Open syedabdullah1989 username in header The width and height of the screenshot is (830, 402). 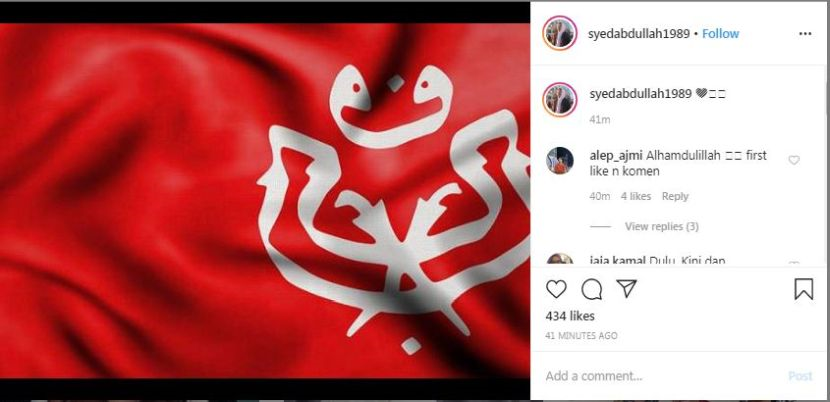click(x=639, y=34)
